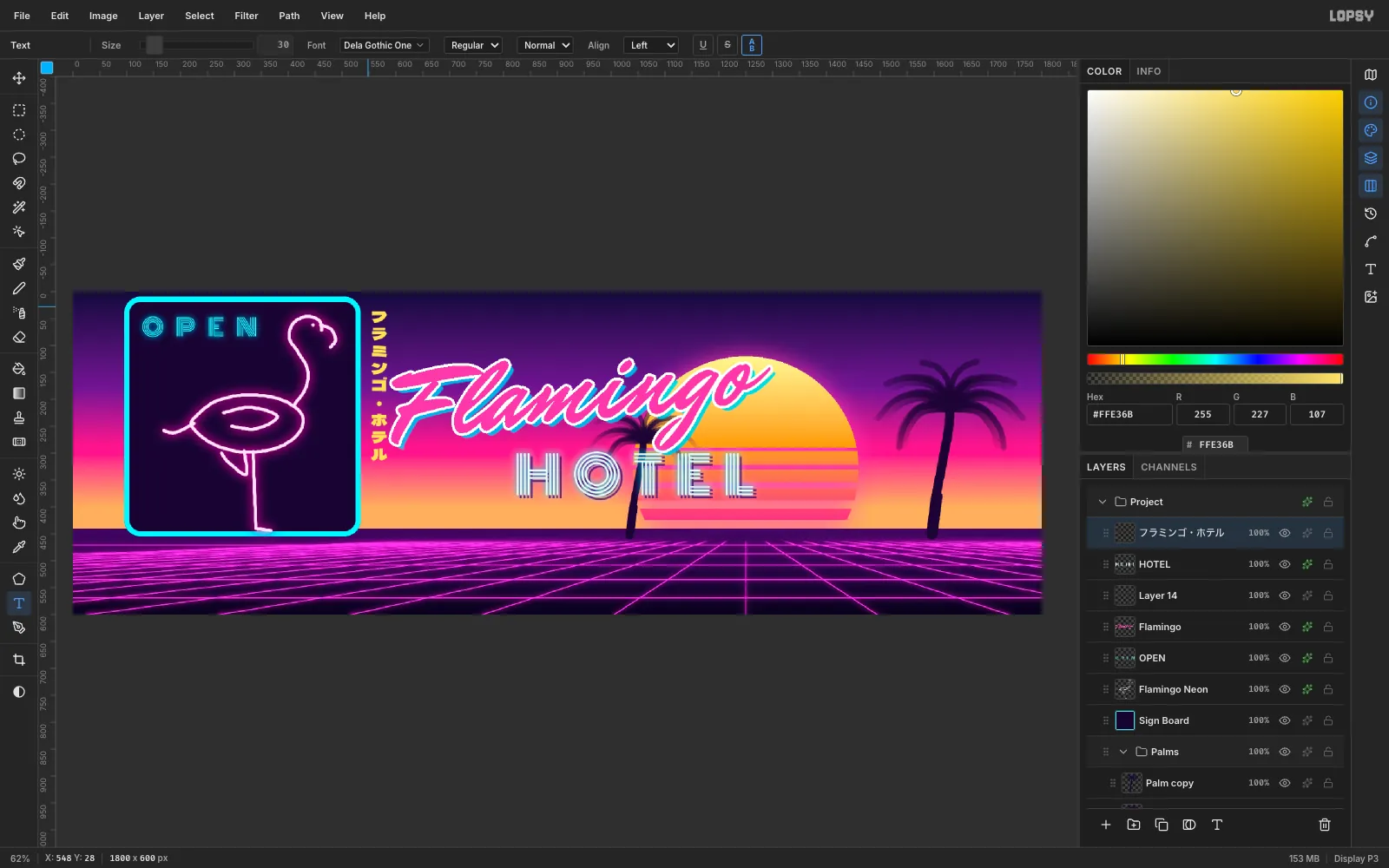Switch to the Info tab
1389x868 pixels.
(1149, 71)
